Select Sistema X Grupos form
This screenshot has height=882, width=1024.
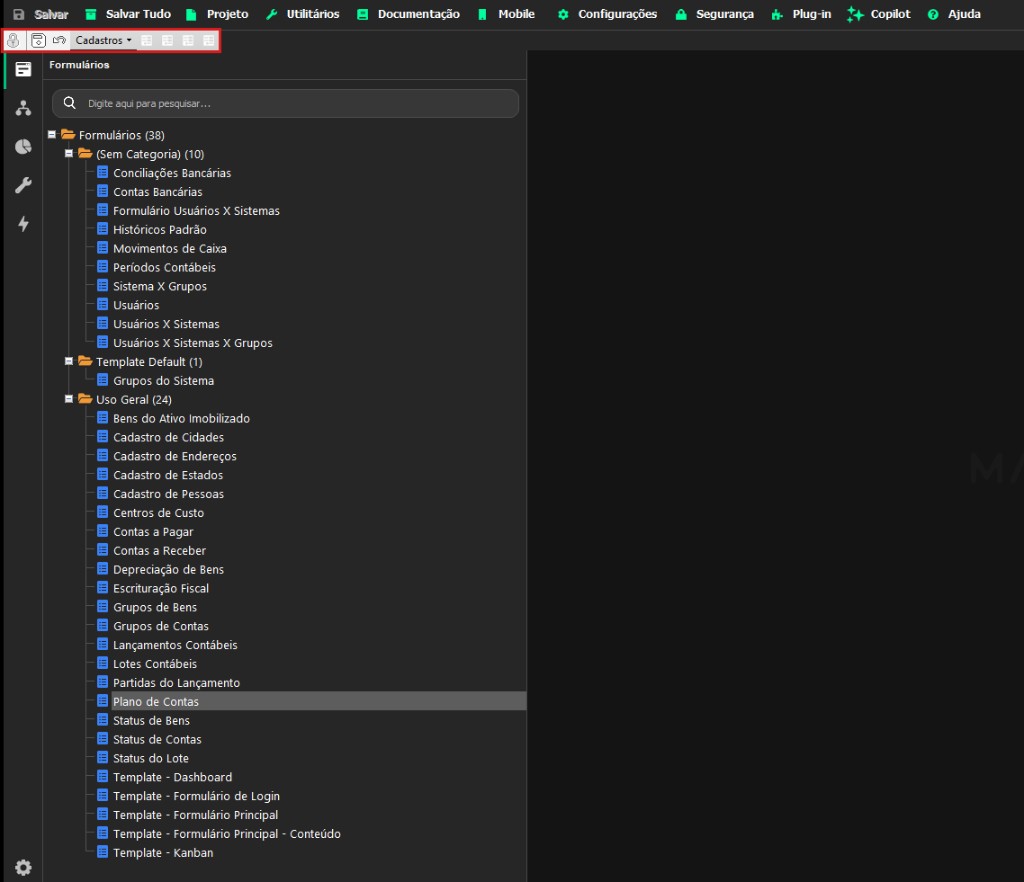[x=159, y=287]
